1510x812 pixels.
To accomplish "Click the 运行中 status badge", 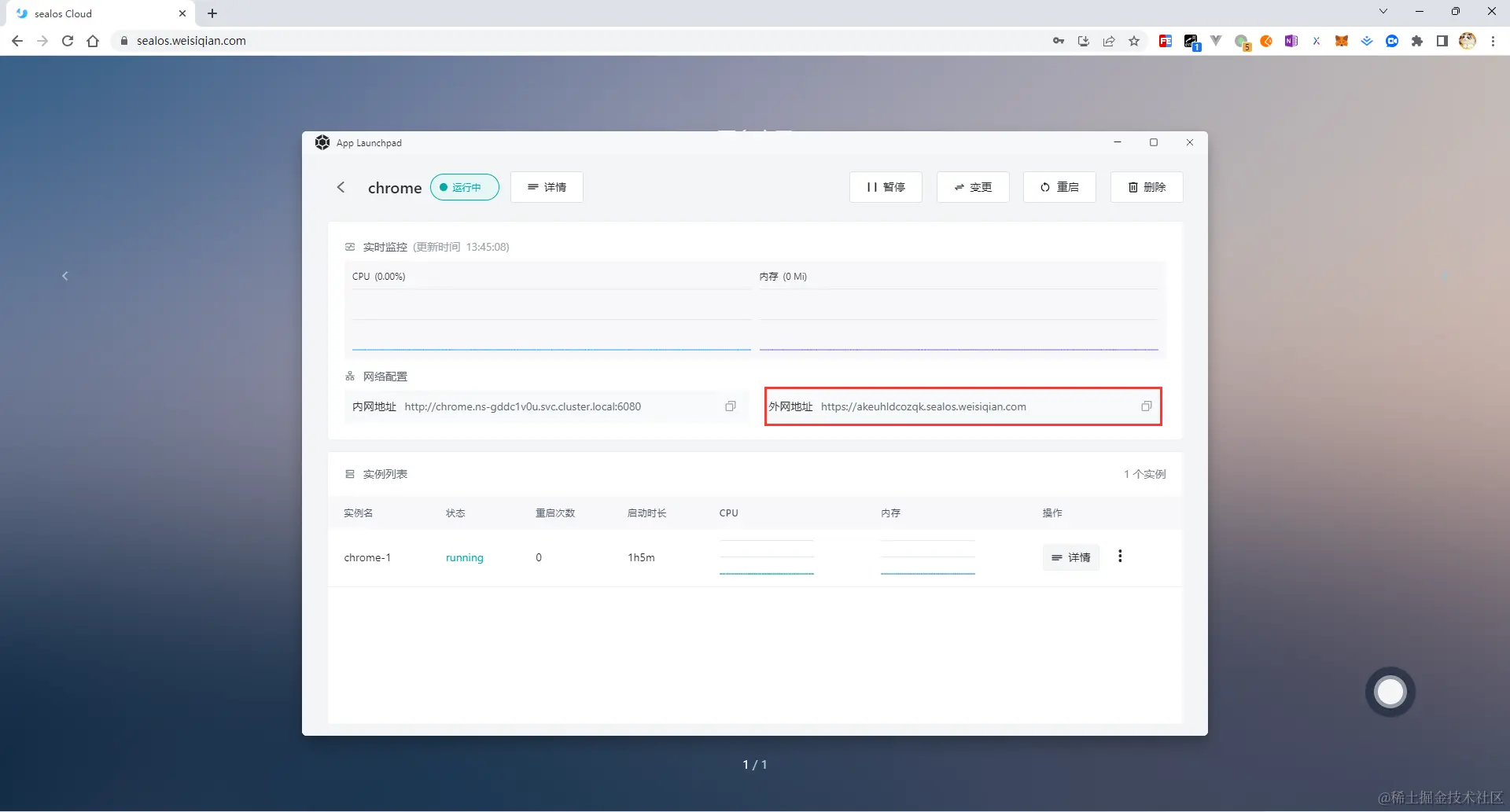I will [x=465, y=187].
